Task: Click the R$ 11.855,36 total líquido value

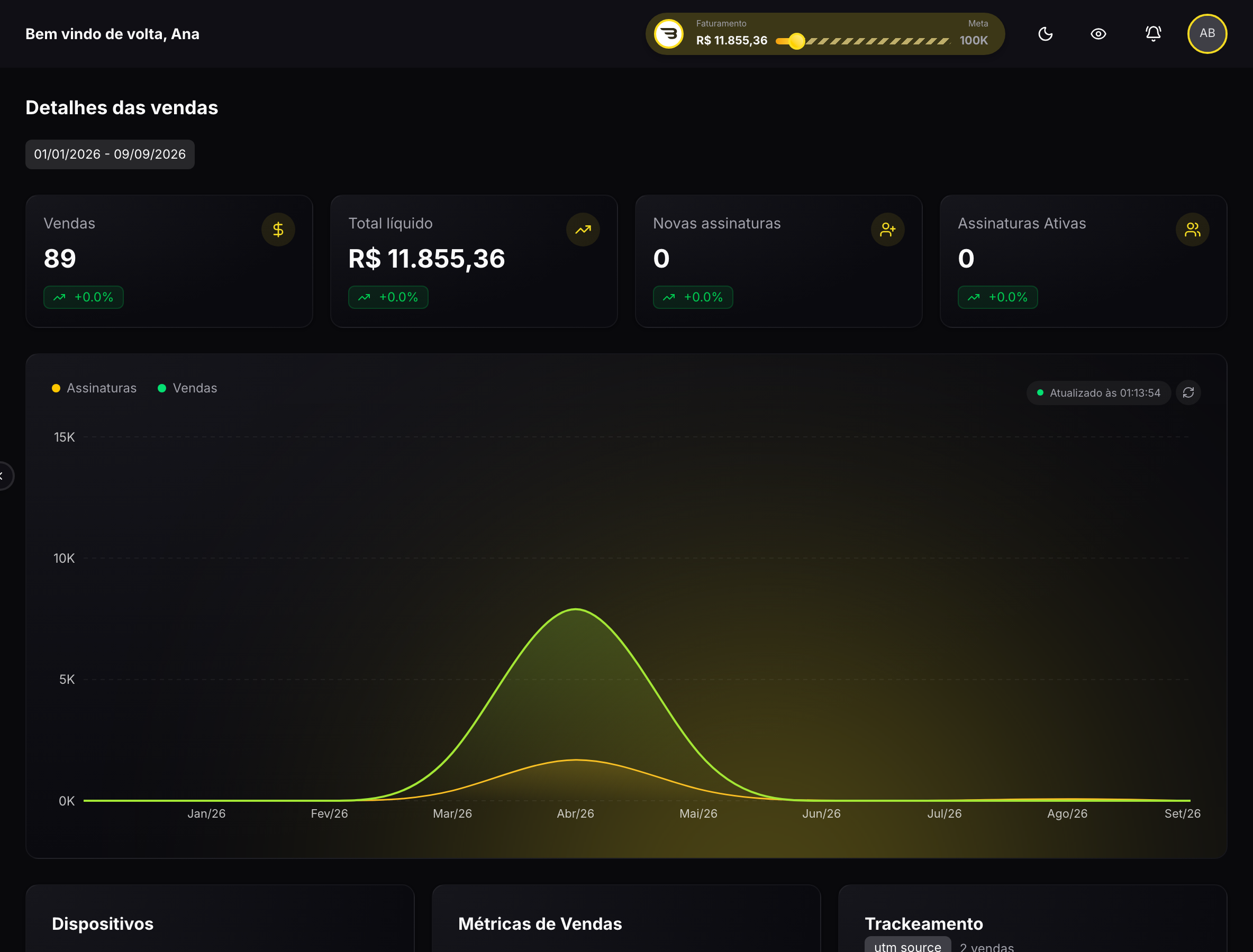Action: coord(426,259)
